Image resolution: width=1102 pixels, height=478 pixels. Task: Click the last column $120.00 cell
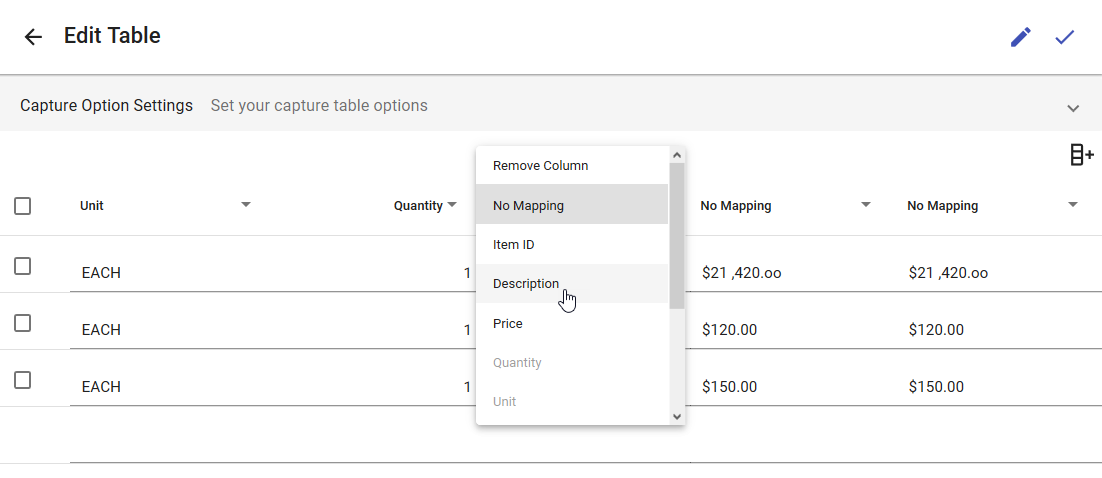936,330
